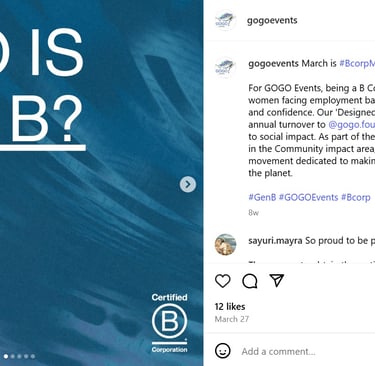Select the third carousel dot indicator
The width and height of the screenshot is (375, 366).
[19, 356]
